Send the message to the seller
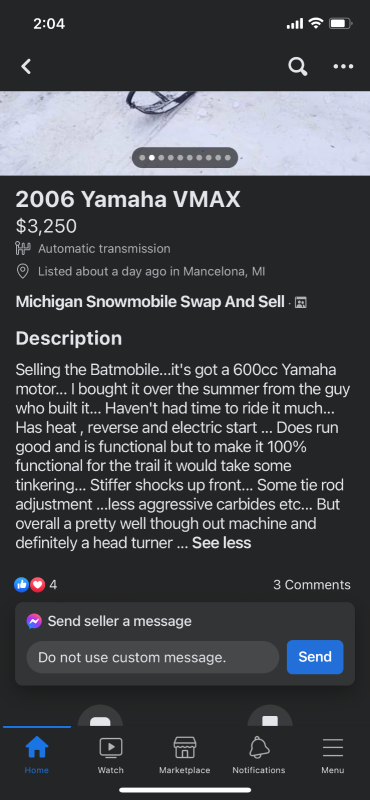The width and height of the screenshot is (370, 800). point(315,657)
